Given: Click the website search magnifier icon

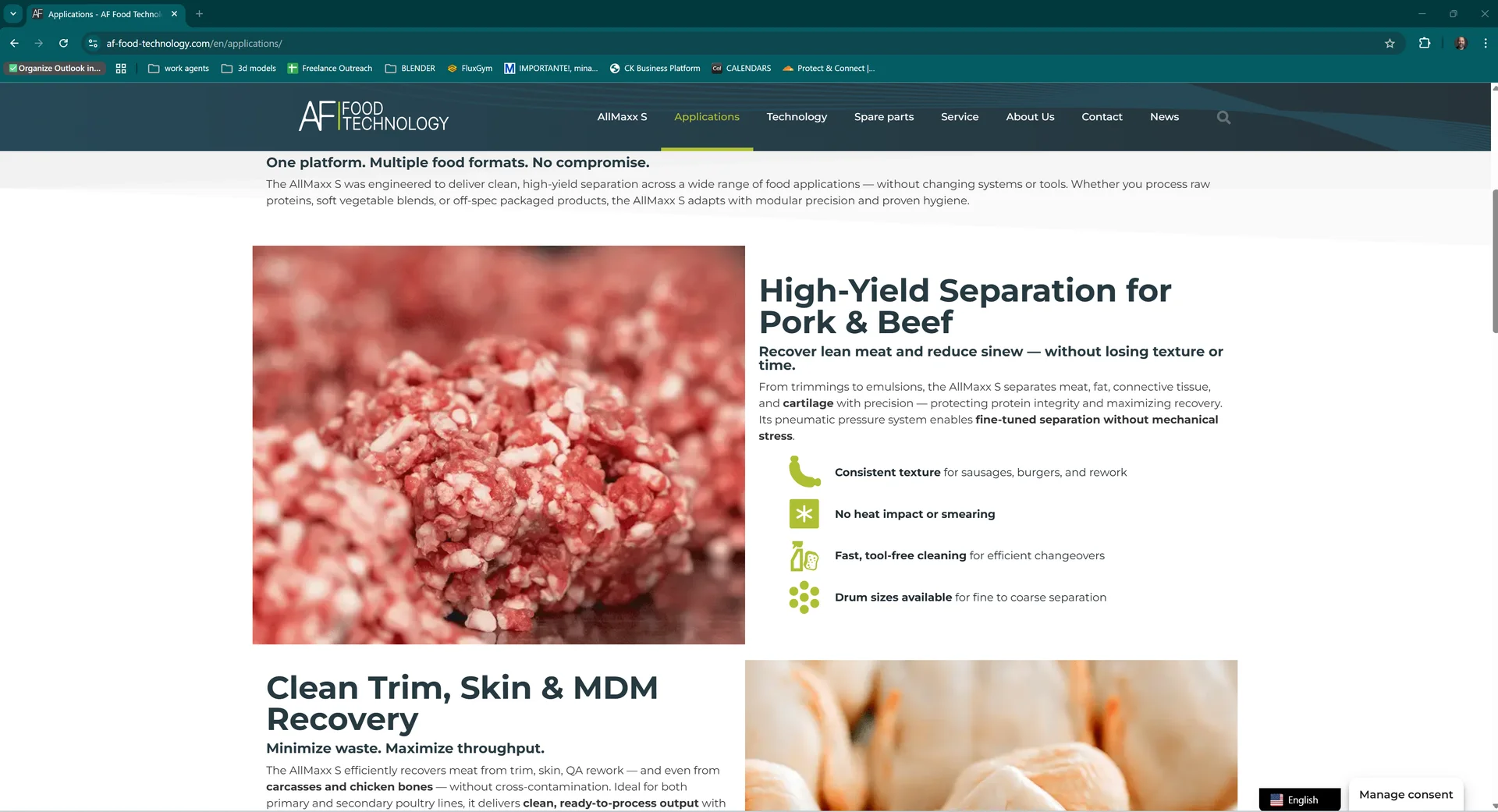Looking at the screenshot, I should tap(1223, 118).
